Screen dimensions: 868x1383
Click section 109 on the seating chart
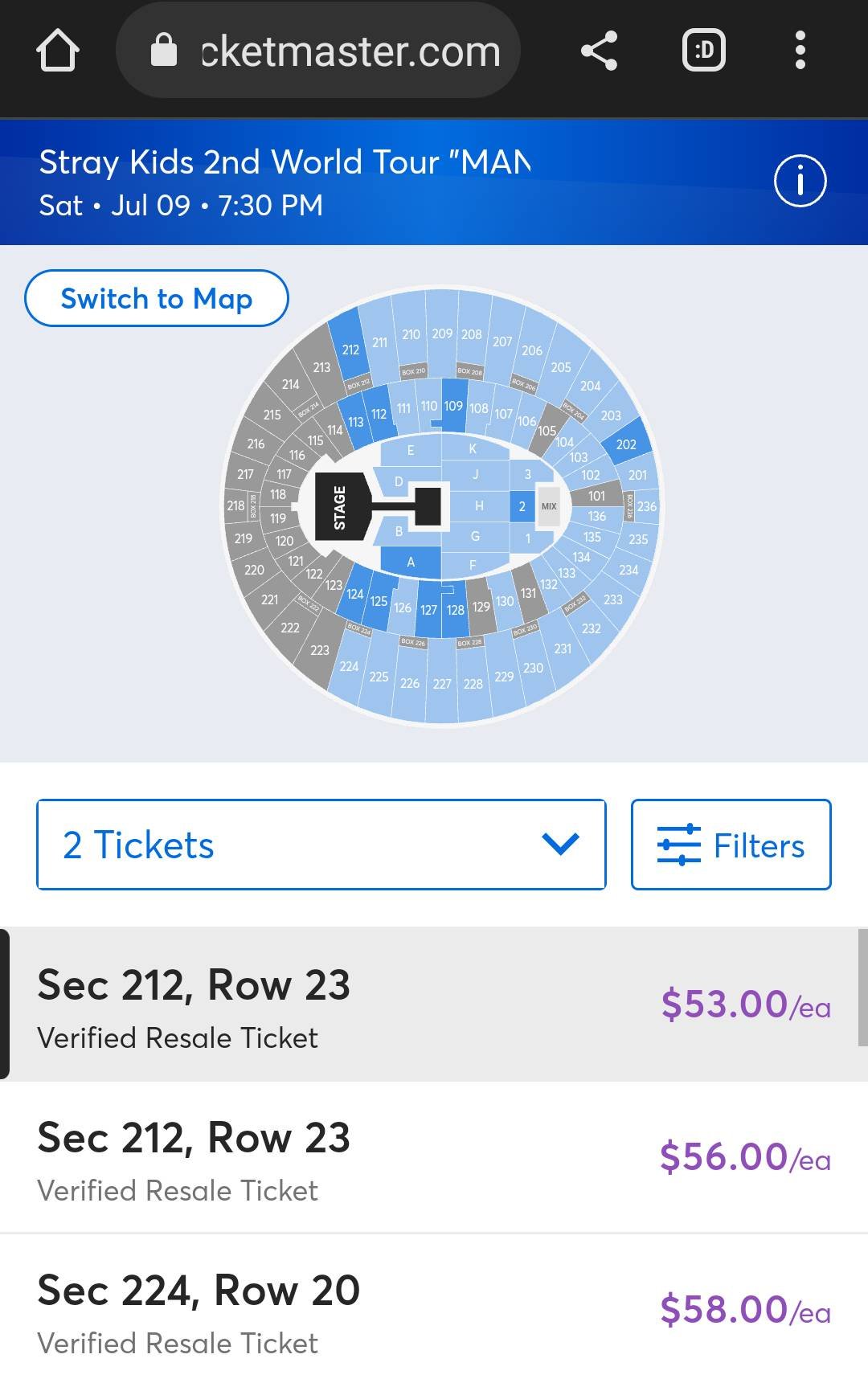[x=453, y=407]
